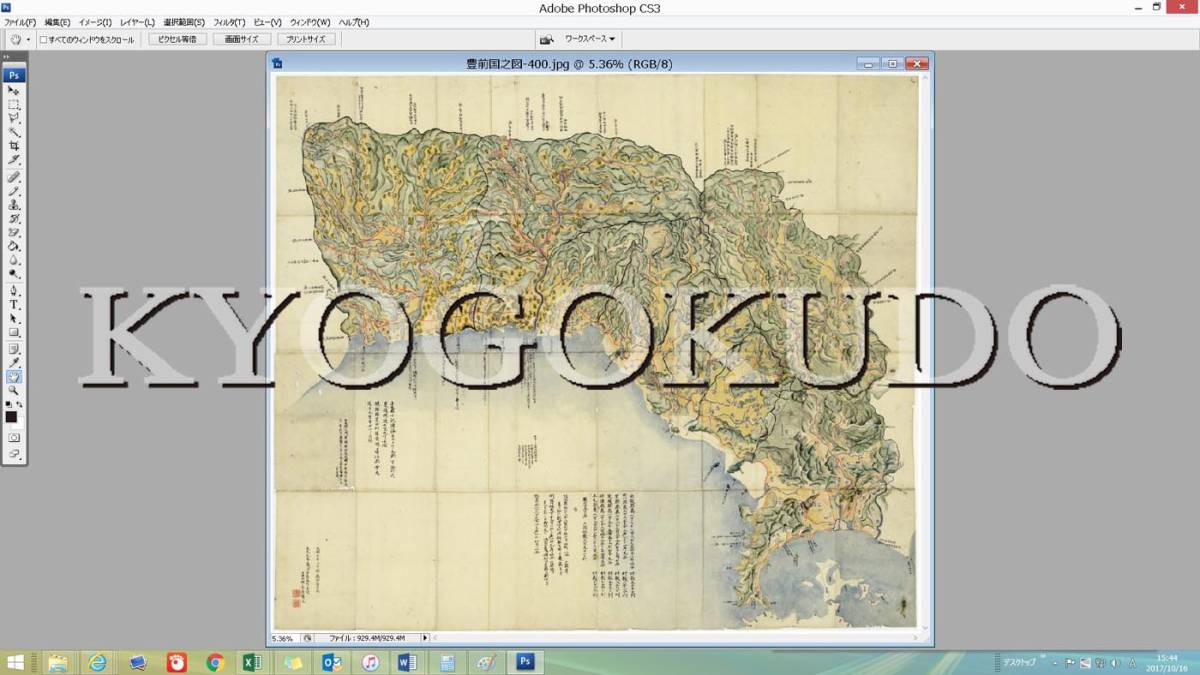Click the 画面サイズ button
The width and height of the screenshot is (1200, 675).
point(241,39)
